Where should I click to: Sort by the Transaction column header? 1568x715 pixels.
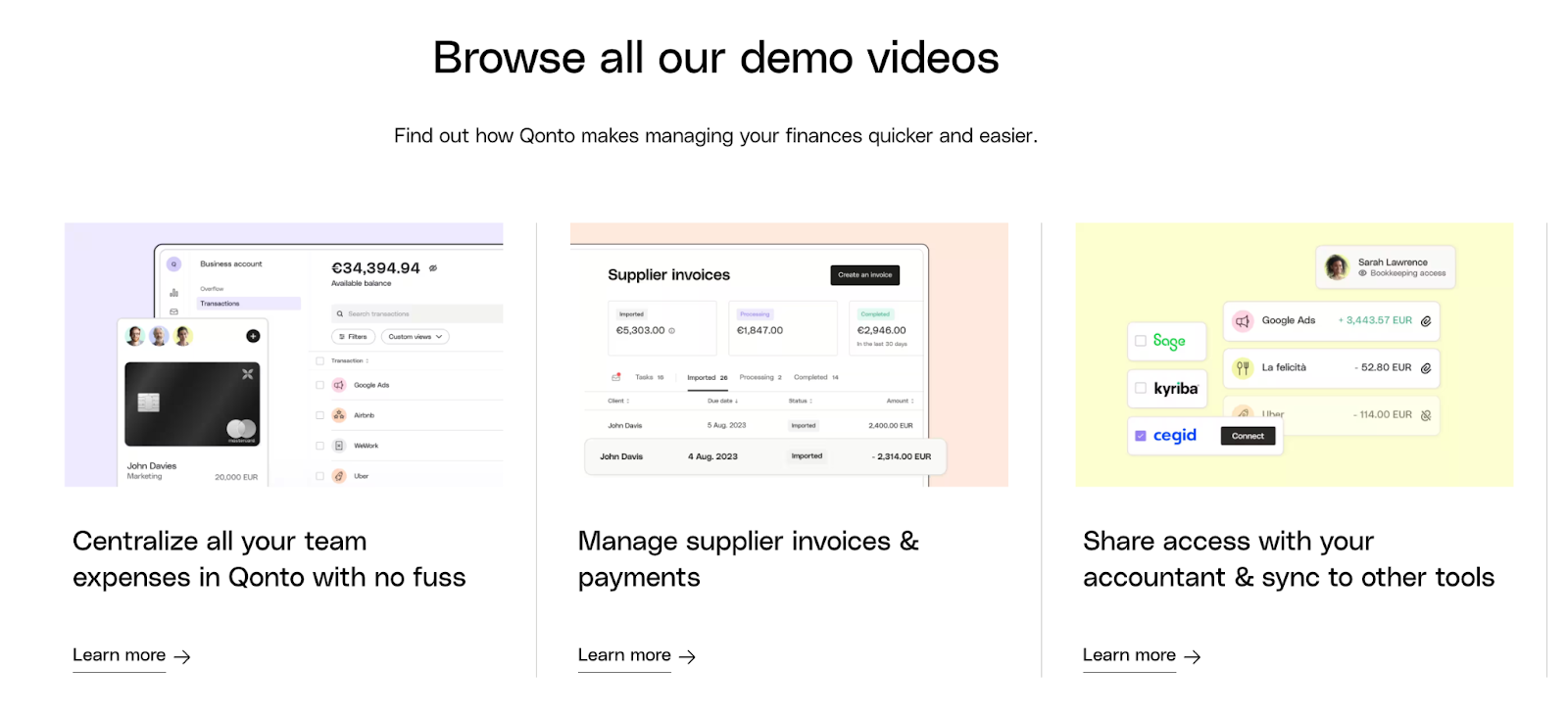(350, 360)
